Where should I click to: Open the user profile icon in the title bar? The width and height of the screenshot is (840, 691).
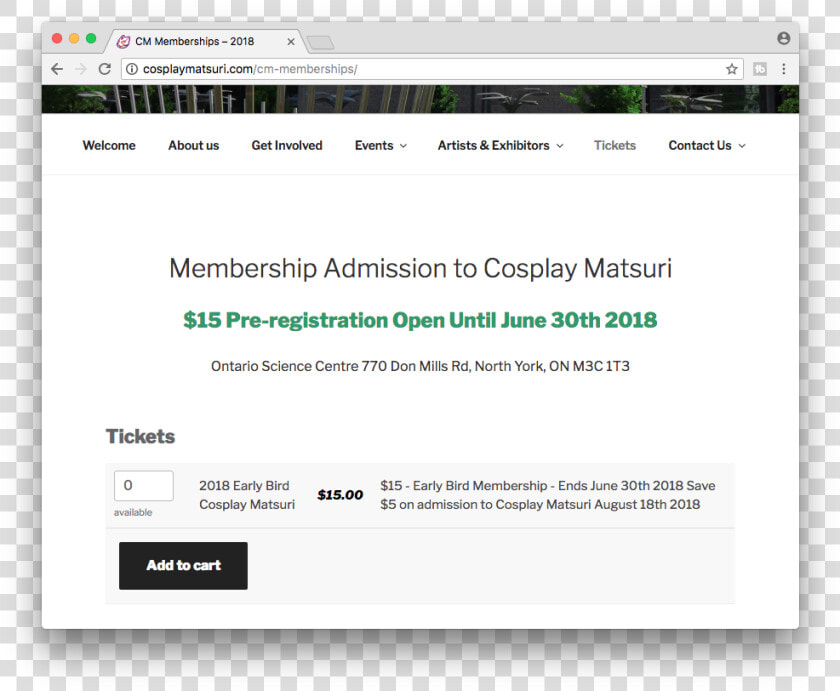tap(784, 38)
